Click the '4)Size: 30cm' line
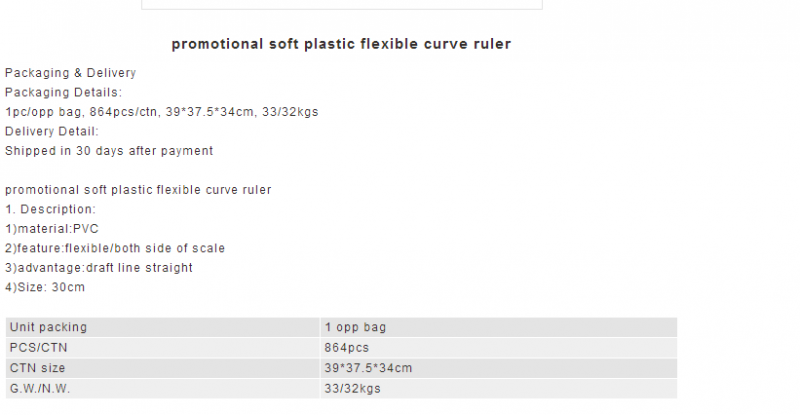The width and height of the screenshot is (800, 415). click(x=45, y=287)
